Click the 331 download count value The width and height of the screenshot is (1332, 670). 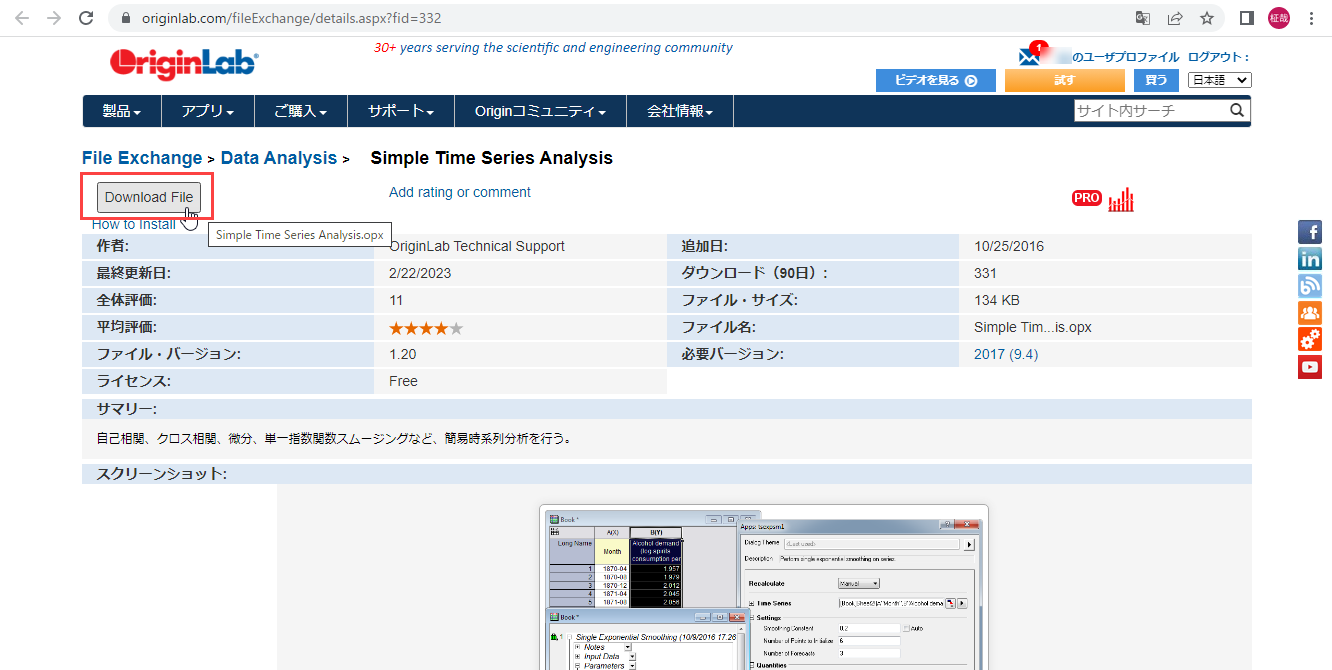[985, 273]
